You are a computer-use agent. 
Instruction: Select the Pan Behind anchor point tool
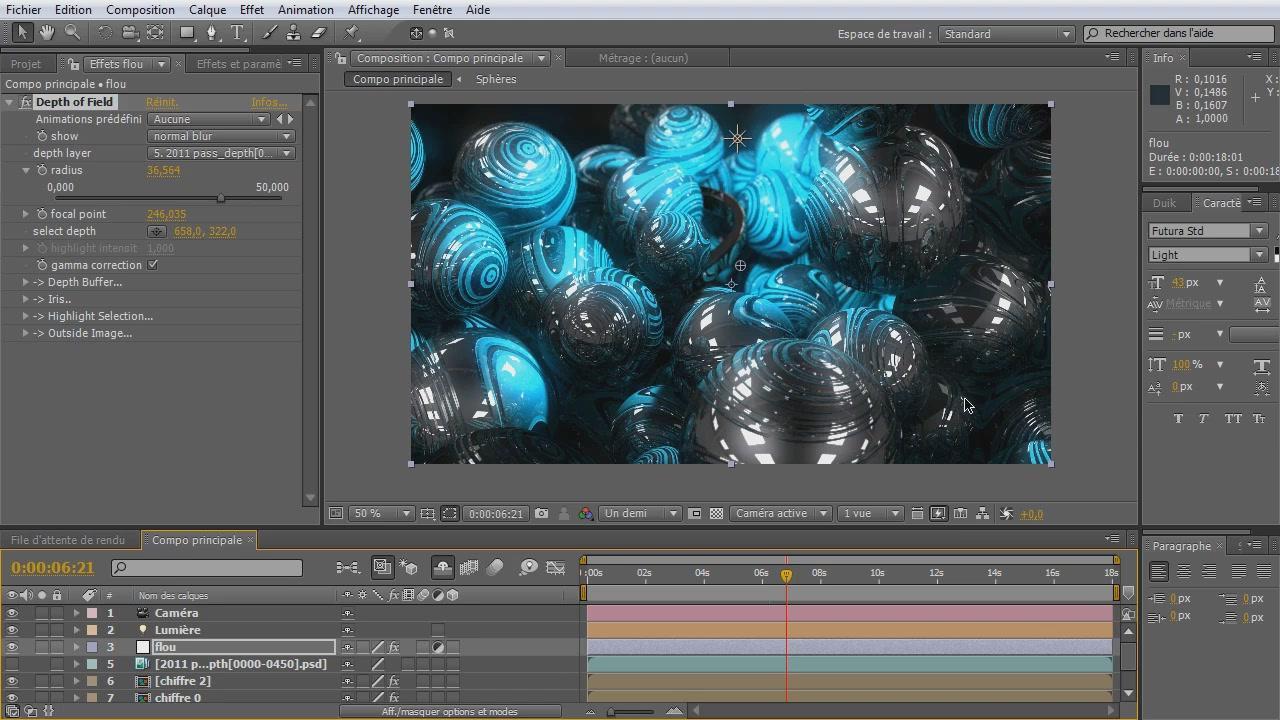coord(155,33)
